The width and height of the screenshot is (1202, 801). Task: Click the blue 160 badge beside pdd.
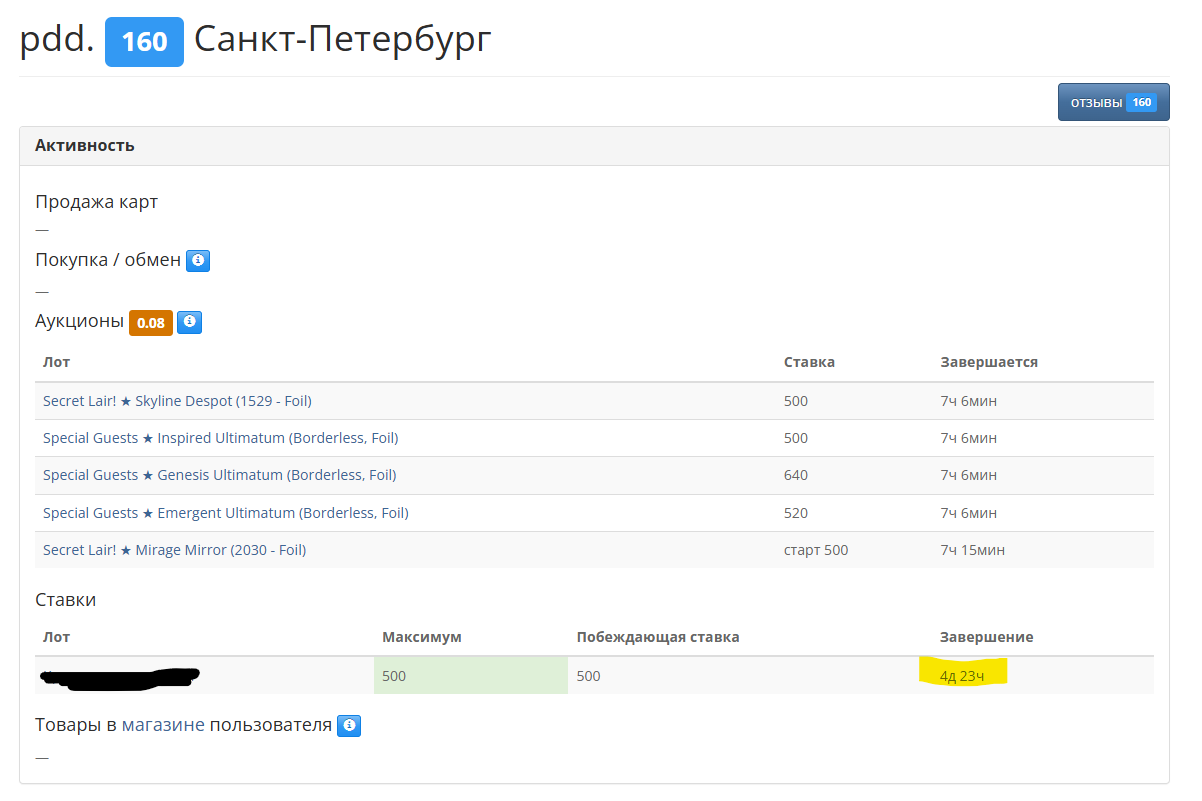(144, 44)
